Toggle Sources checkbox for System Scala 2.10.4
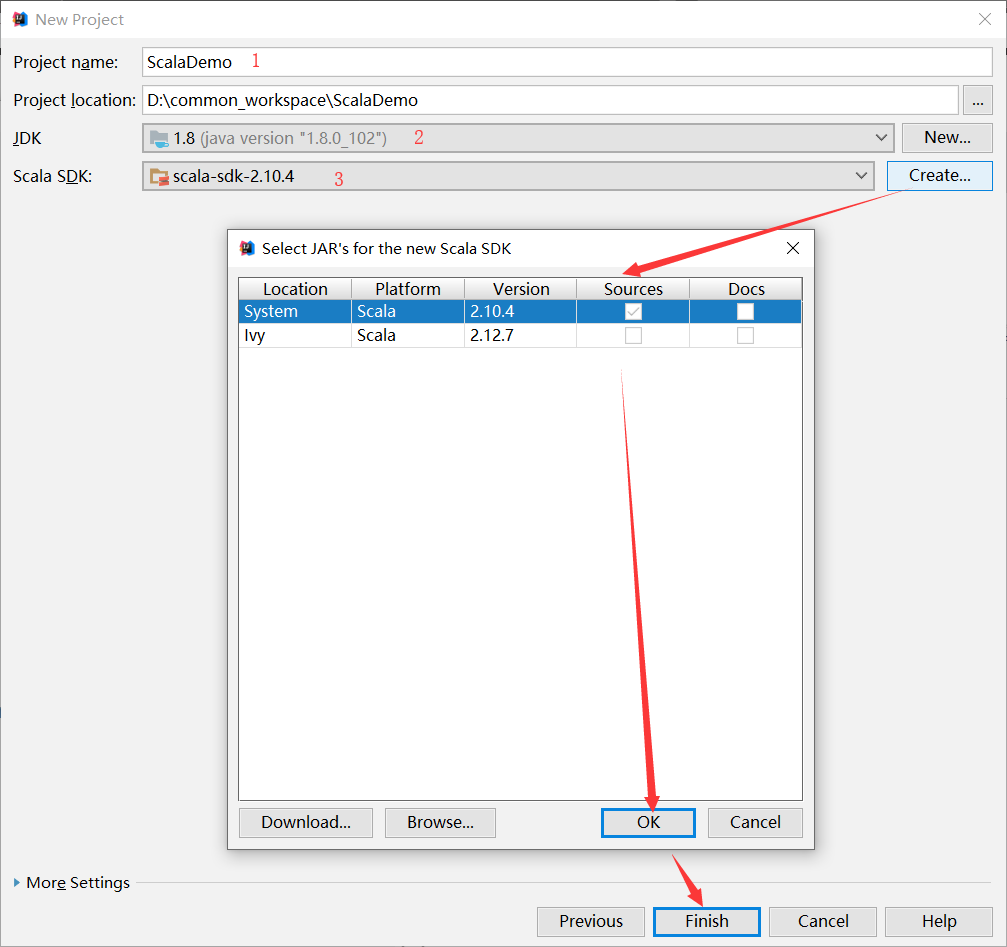1007x947 pixels. click(x=633, y=311)
